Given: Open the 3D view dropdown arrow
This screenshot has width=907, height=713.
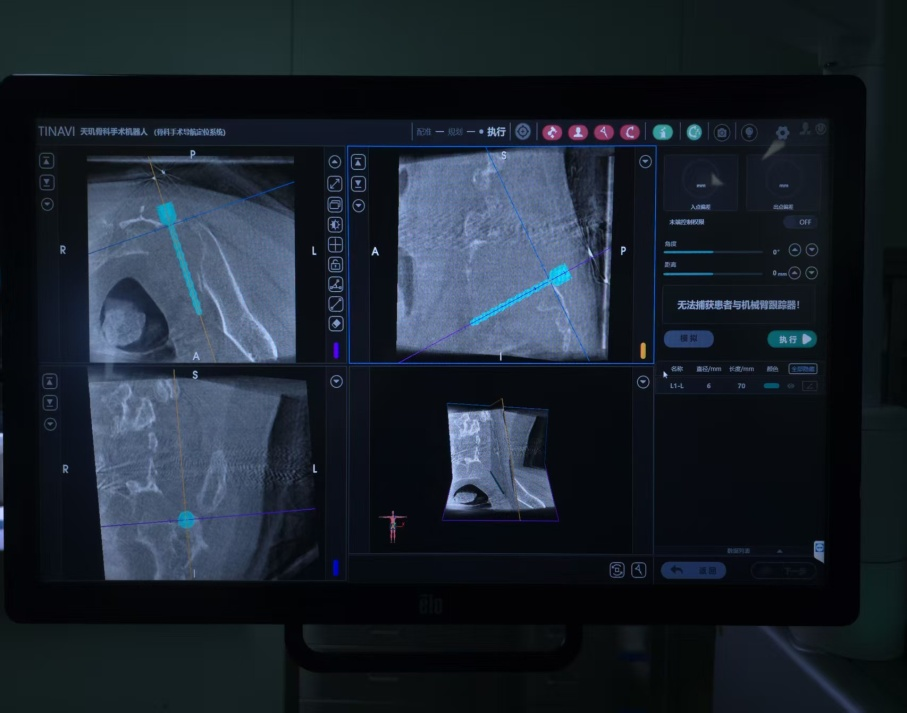Looking at the screenshot, I should [x=643, y=382].
